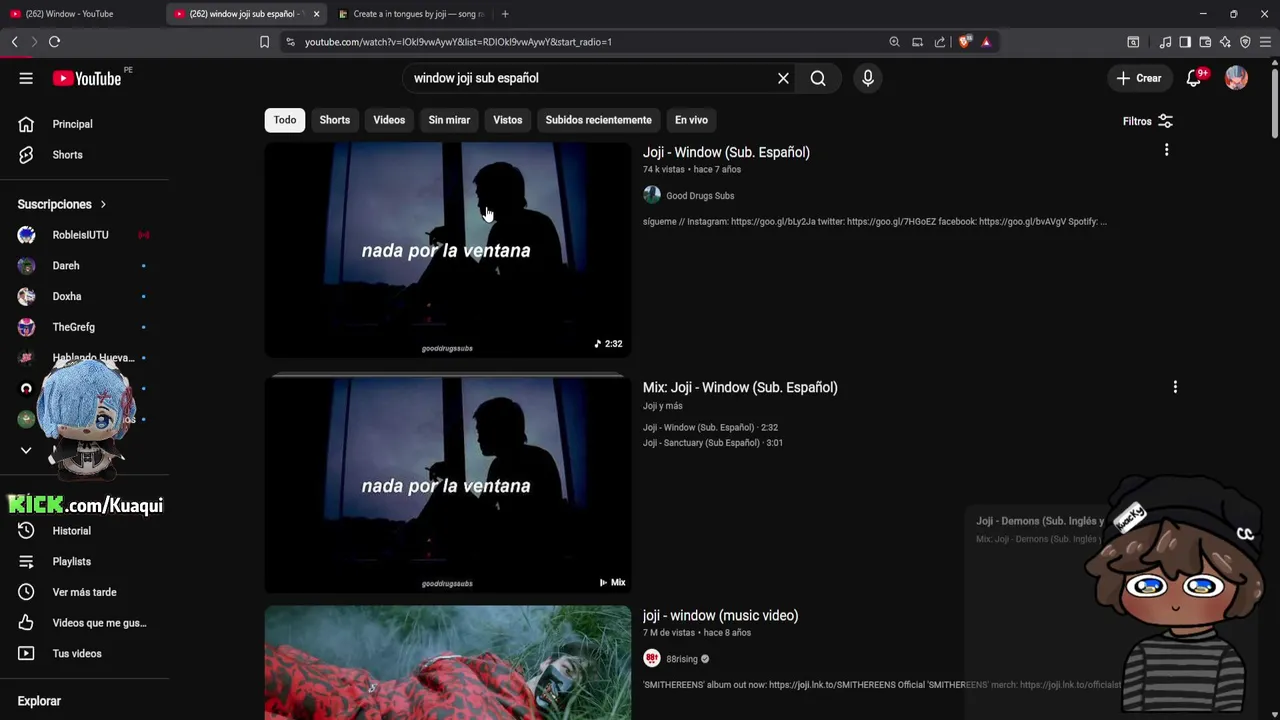
Task: Select the Videos filter chip
Action: click(x=389, y=120)
